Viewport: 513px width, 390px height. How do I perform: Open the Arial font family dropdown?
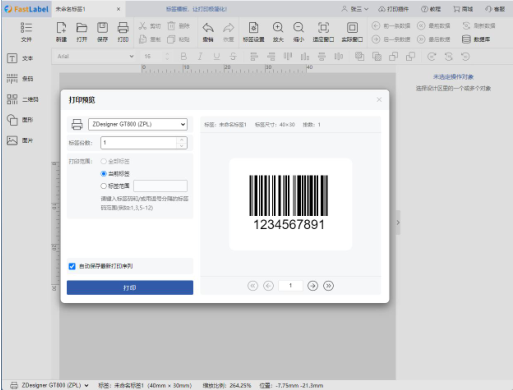95,56
